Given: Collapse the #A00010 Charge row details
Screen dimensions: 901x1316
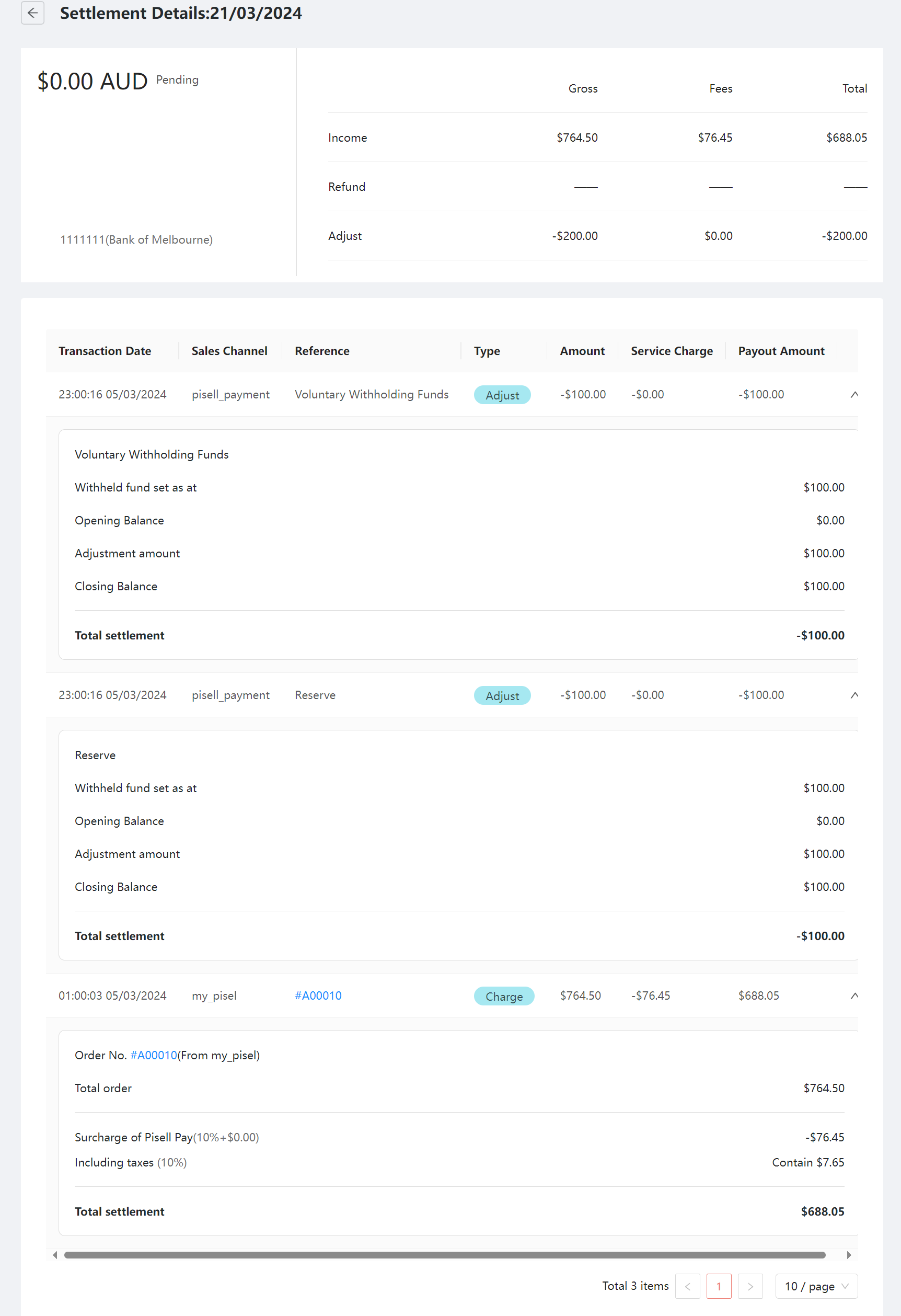Looking at the screenshot, I should click(854, 995).
